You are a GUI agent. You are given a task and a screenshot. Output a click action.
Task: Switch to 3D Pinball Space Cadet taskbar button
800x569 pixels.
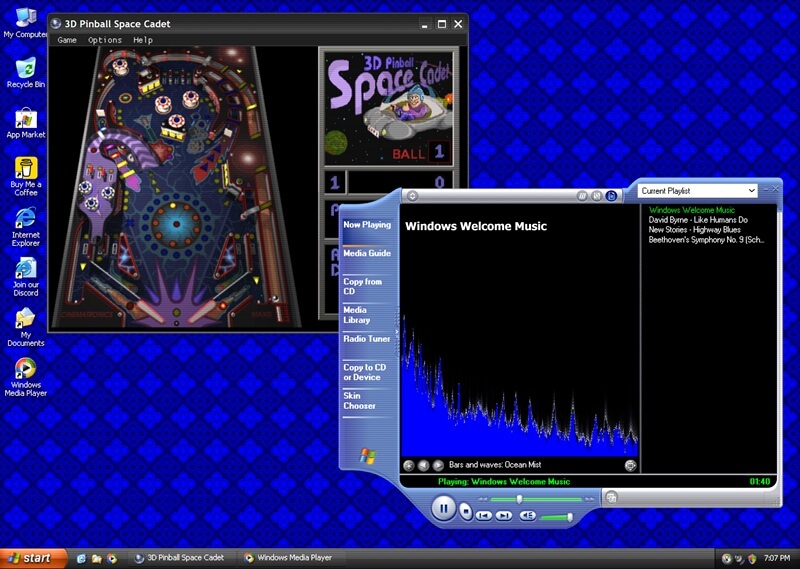pyautogui.click(x=180, y=558)
